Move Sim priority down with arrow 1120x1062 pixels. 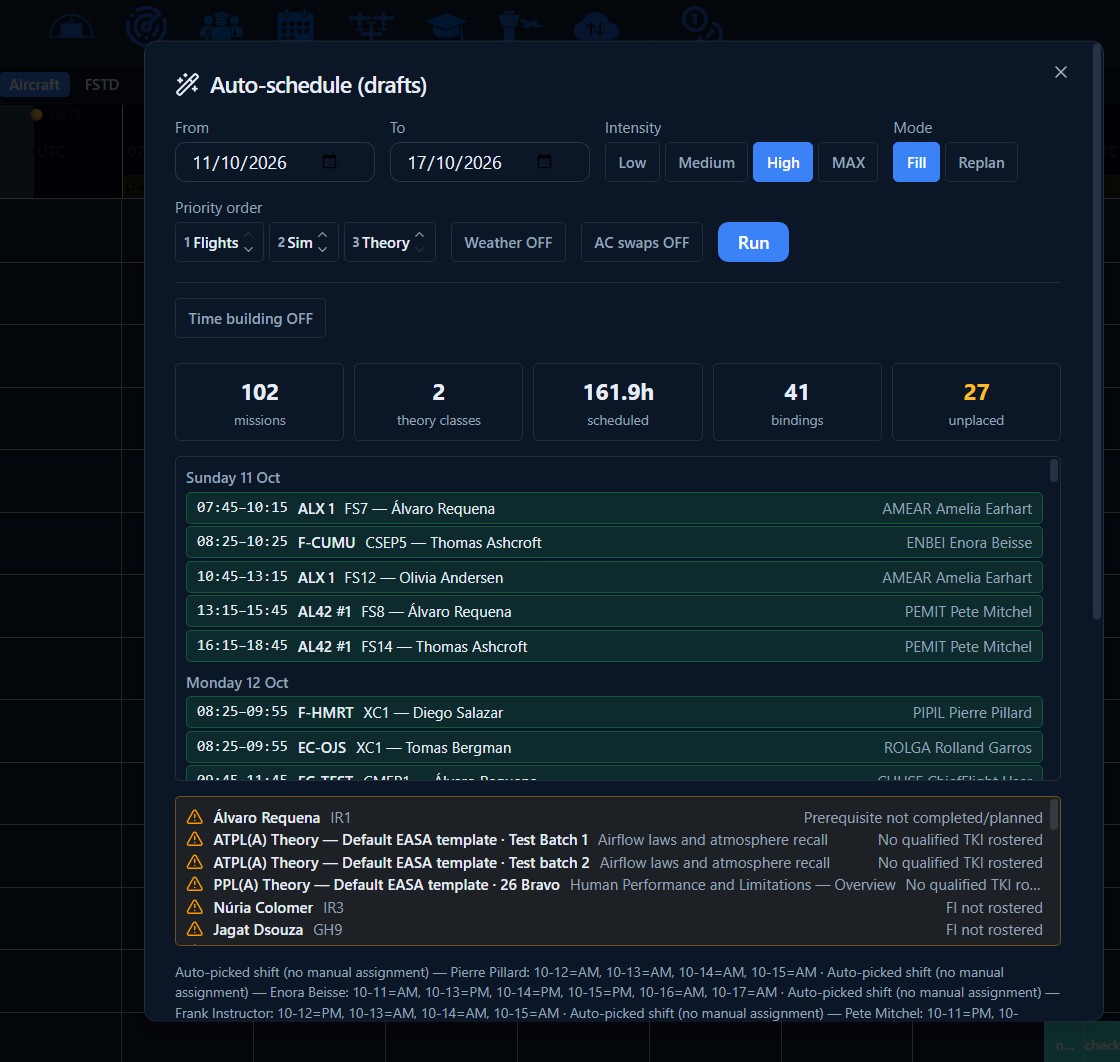(323, 249)
